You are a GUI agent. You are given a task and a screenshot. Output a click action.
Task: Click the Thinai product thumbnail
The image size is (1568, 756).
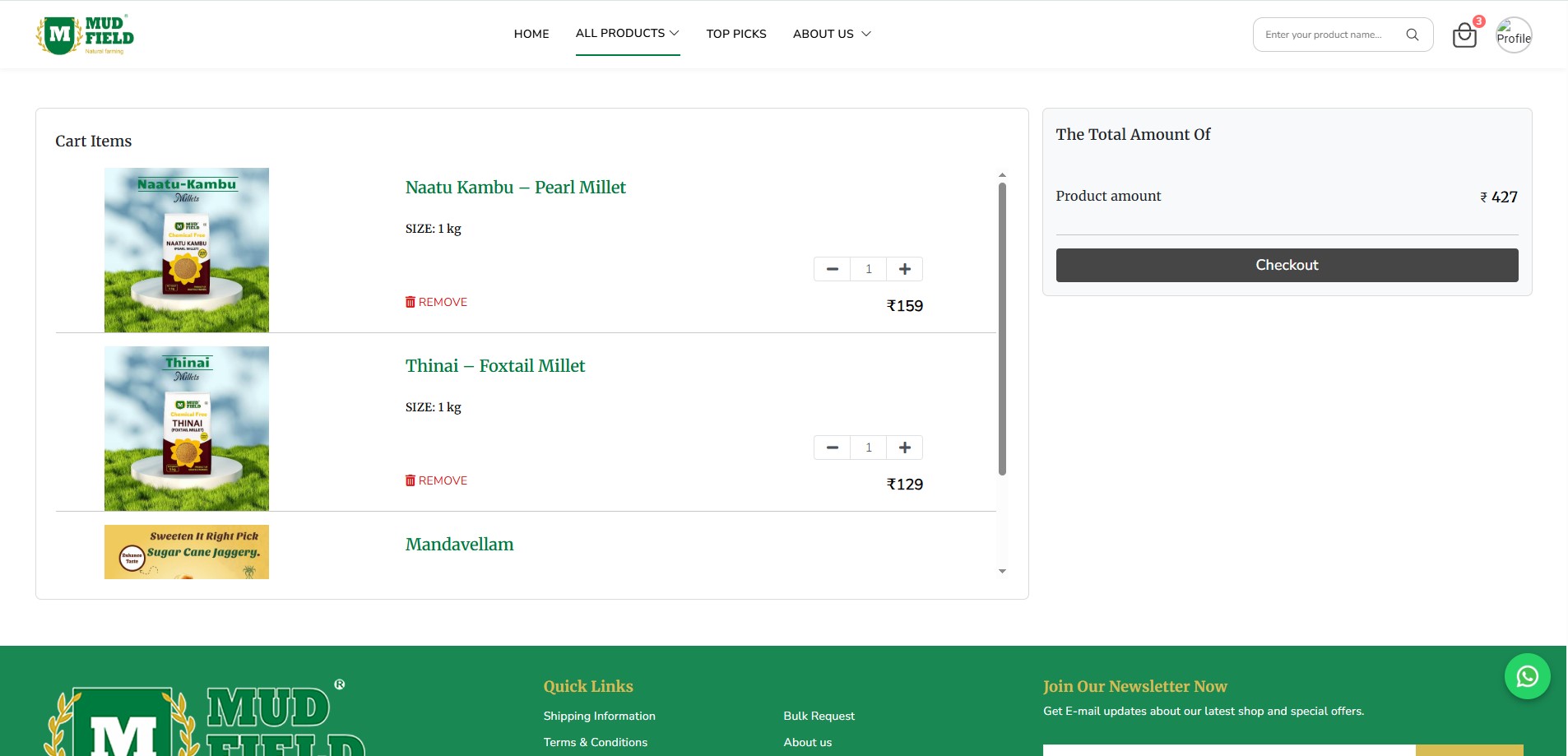pos(187,429)
